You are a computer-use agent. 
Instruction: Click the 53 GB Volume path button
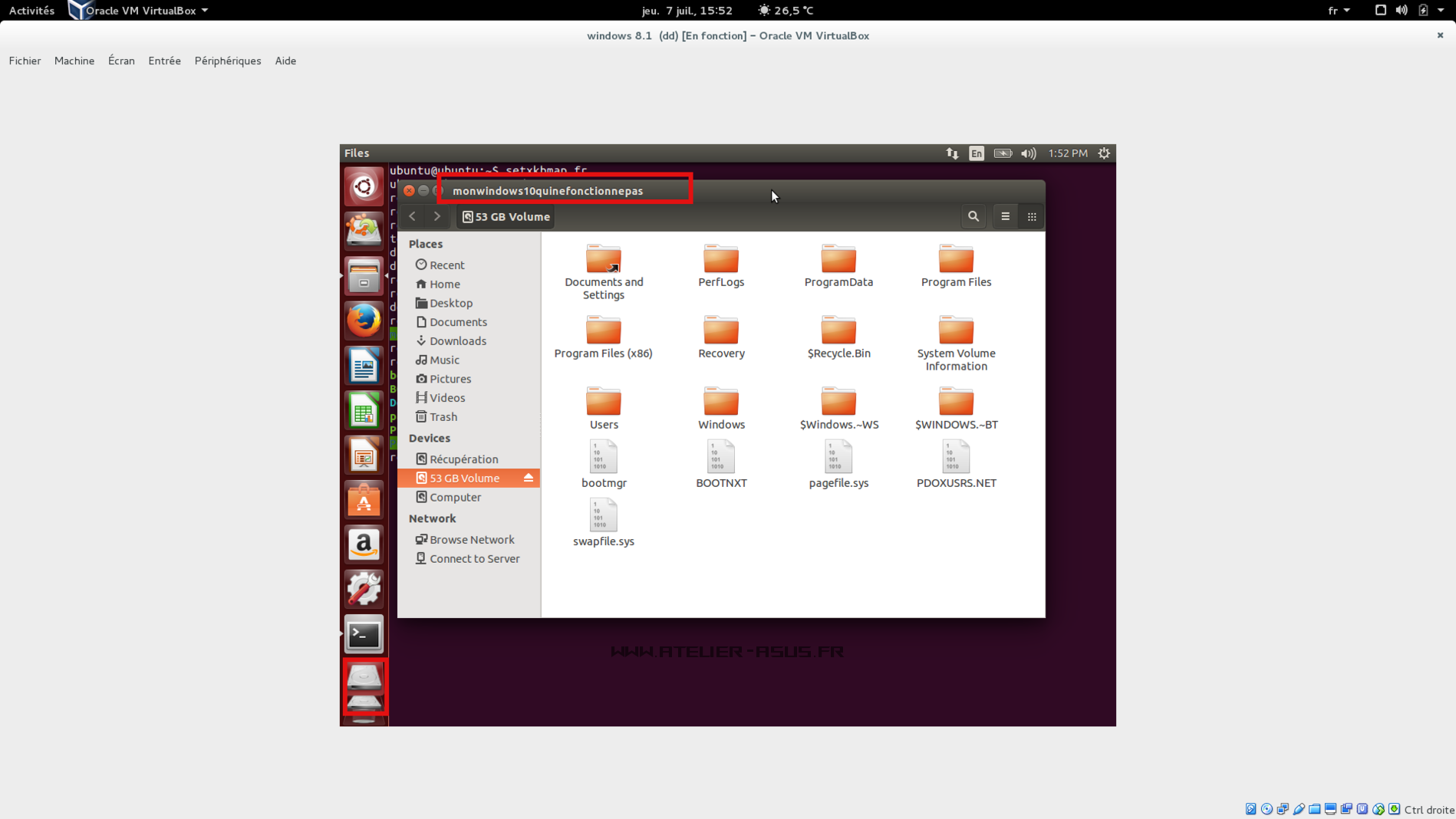coord(506,216)
